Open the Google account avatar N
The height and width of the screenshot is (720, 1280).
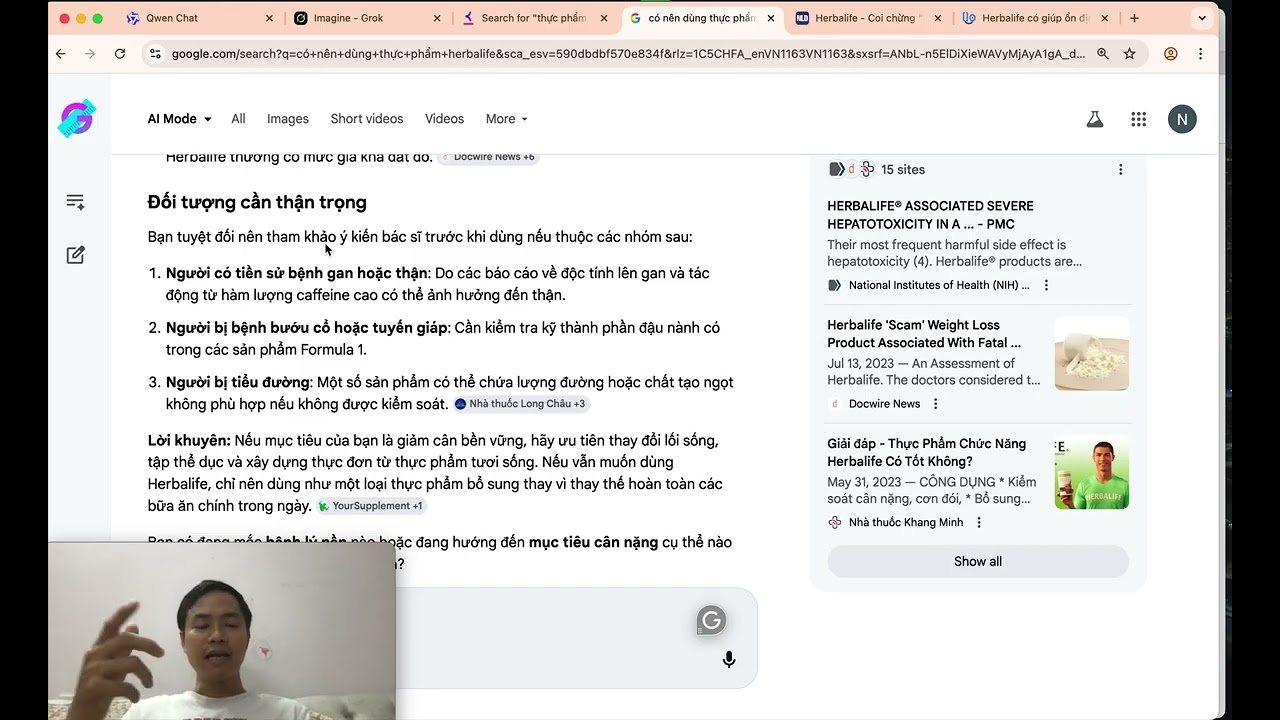coord(1182,119)
